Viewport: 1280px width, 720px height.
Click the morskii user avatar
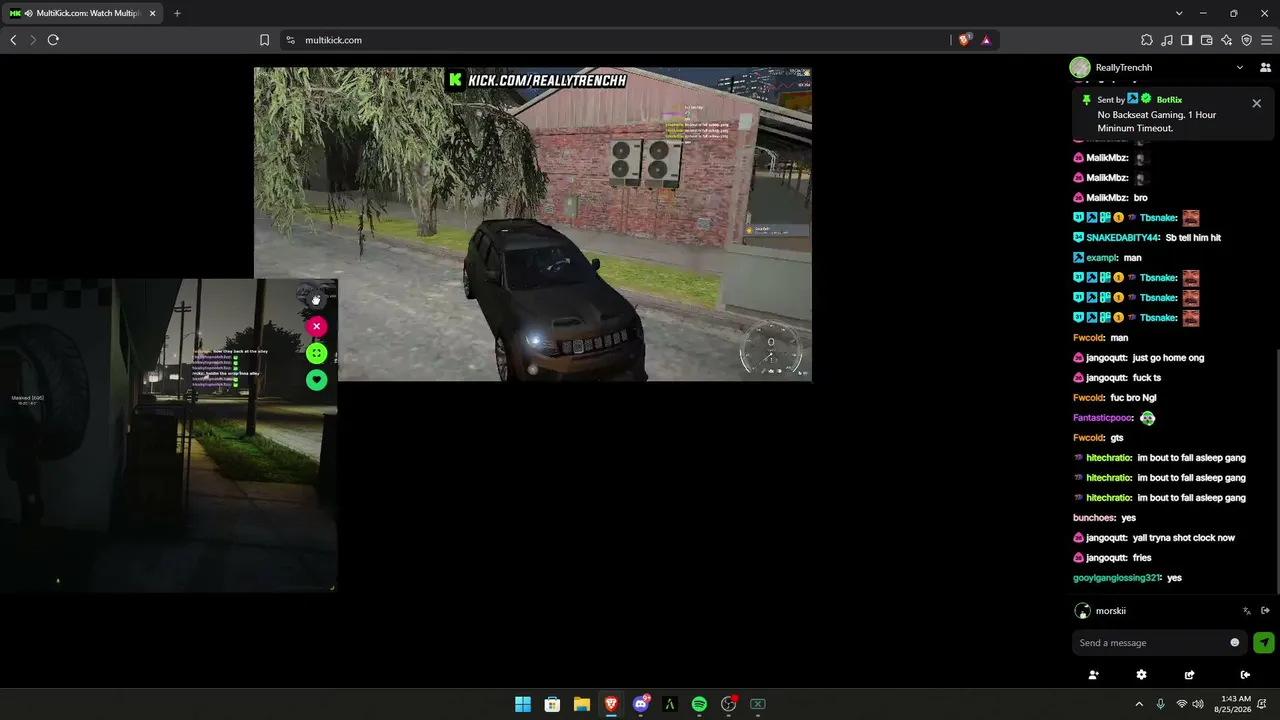point(1082,611)
